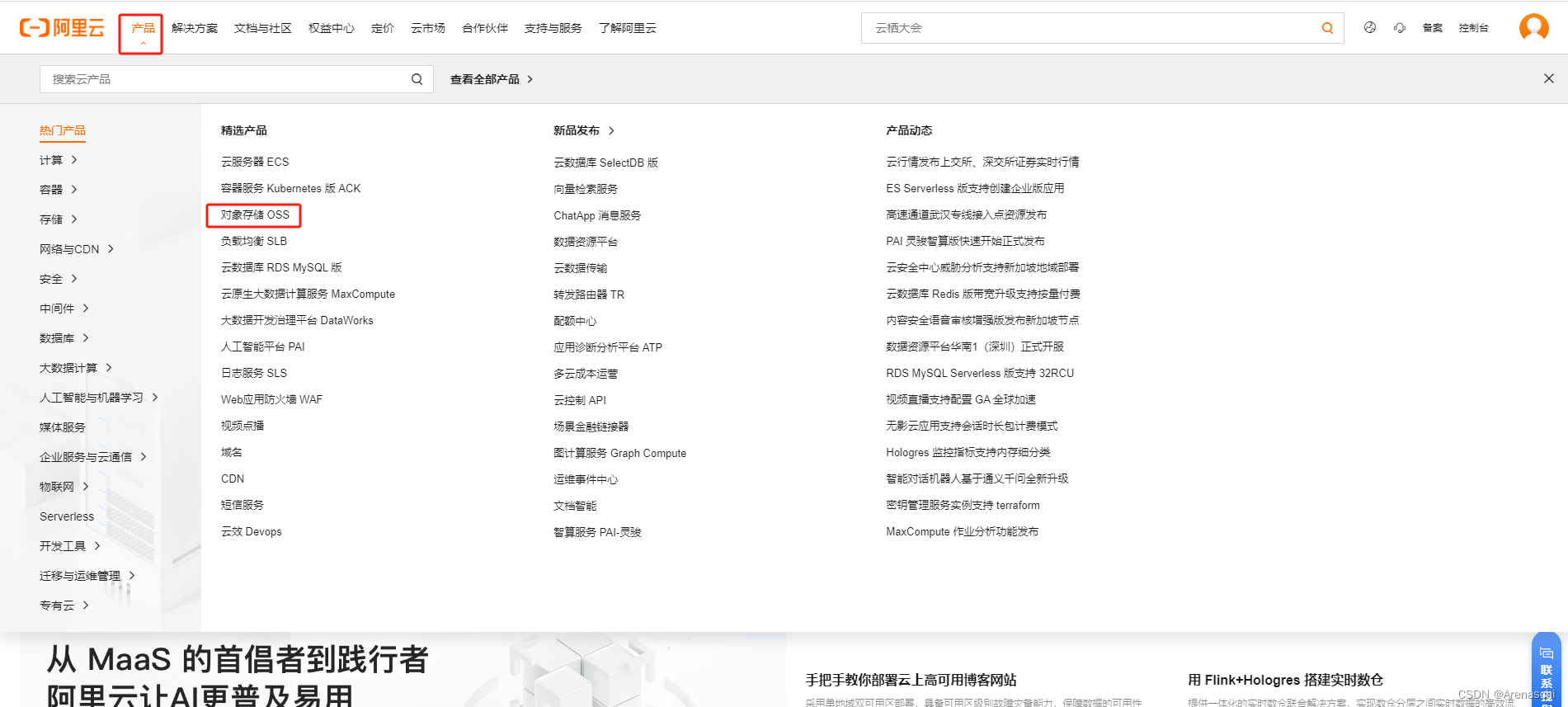The width and height of the screenshot is (1568, 707).
Task: Click the Alibaba Cloud logo
Action: click(62, 28)
